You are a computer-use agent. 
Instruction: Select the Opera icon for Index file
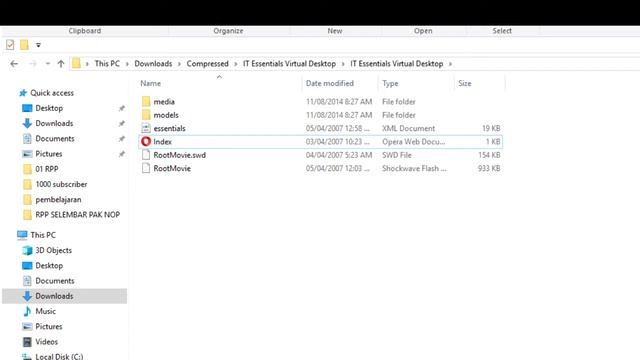(x=146, y=142)
